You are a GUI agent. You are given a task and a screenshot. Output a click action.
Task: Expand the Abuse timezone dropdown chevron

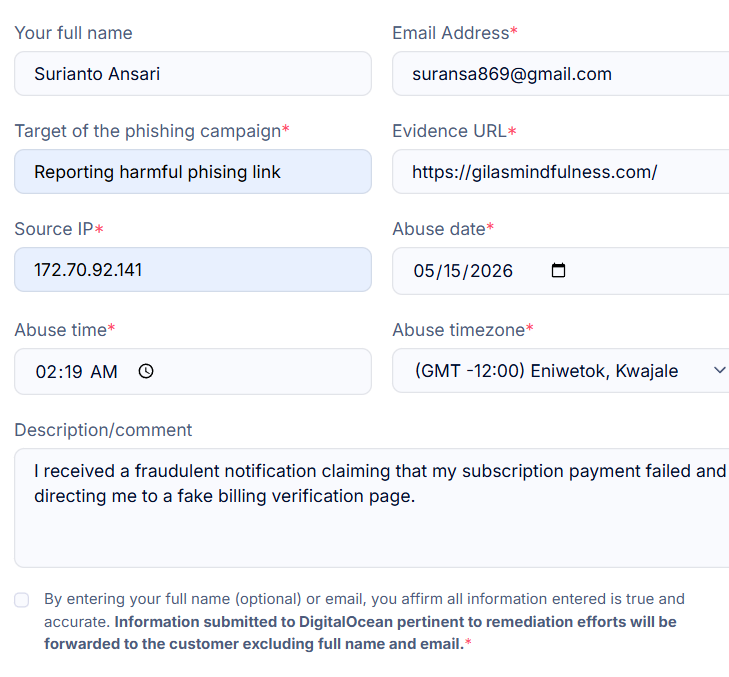(x=719, y=370)
